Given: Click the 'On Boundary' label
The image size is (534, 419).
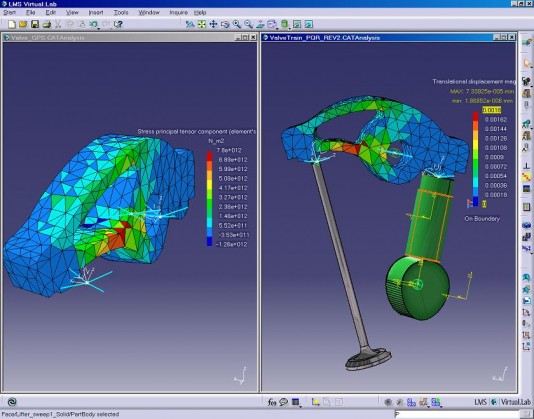Looking at the screenshot, I should [482, 219].
